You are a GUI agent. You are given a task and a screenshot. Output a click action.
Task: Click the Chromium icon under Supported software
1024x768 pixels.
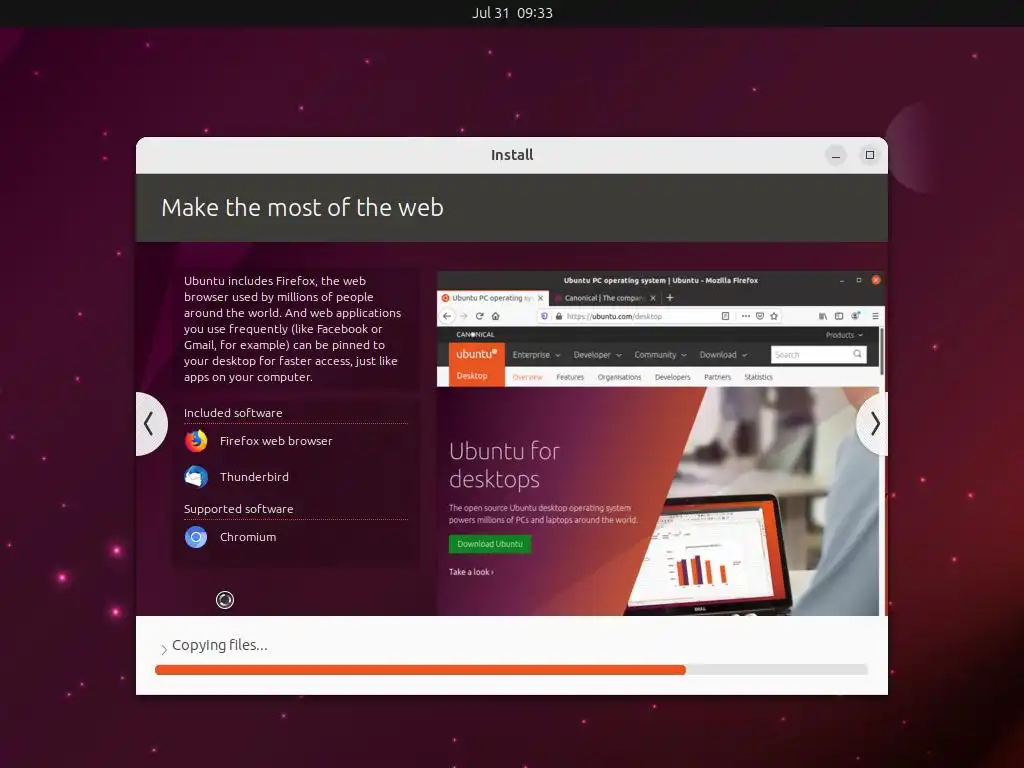coord(196,537)
